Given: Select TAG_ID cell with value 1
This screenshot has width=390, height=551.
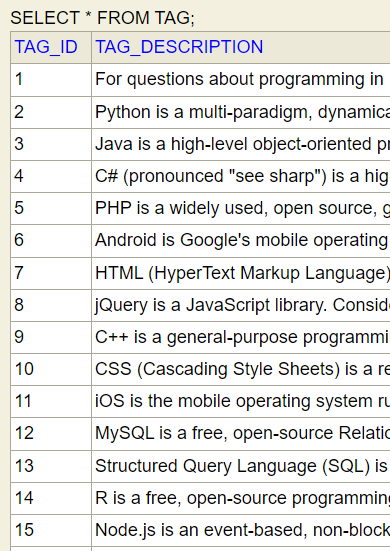Looking at the screenshot, I should [x=51, y=80].
